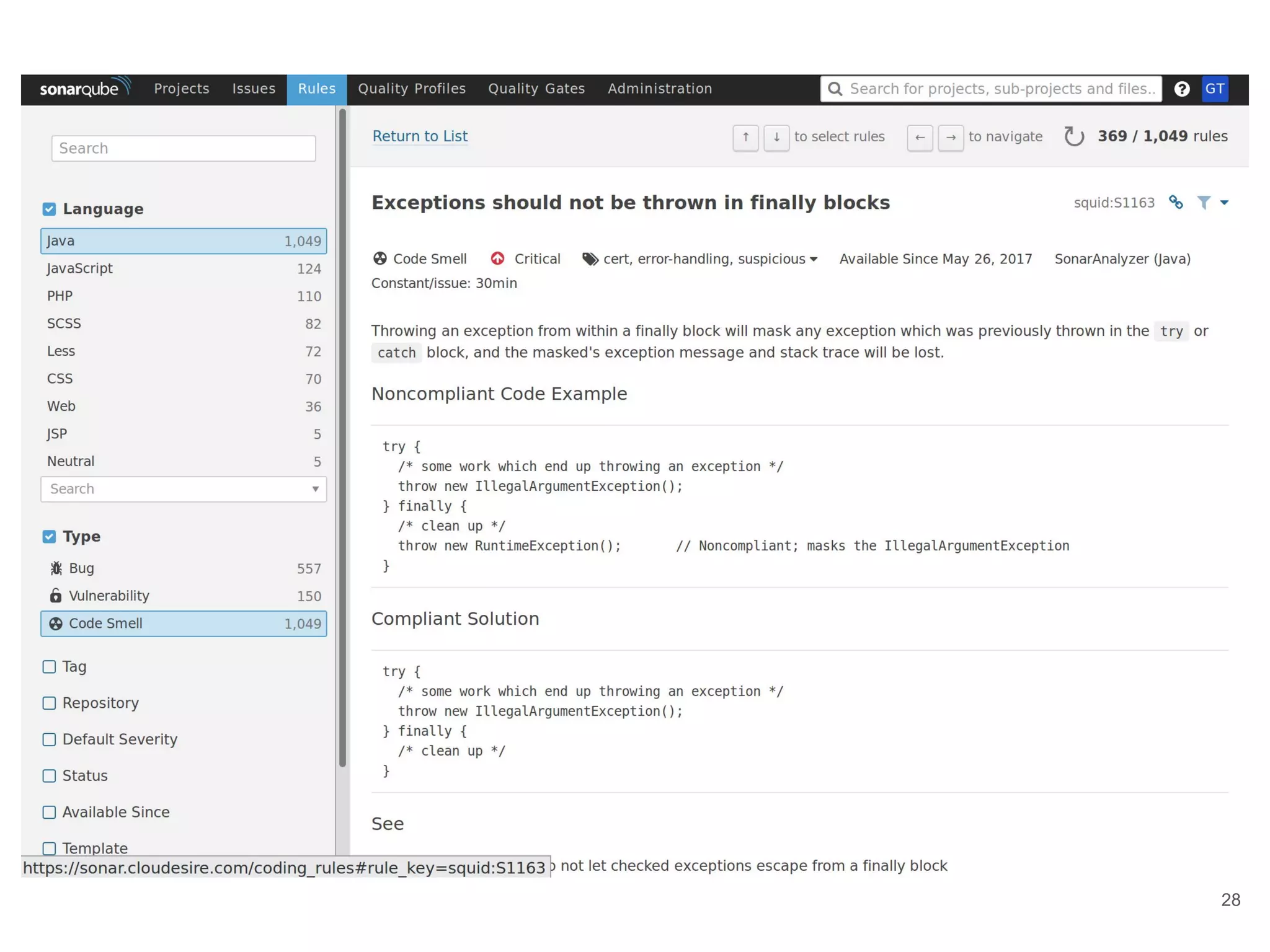Click the funnel filter icon
Viewport: 1270px width, 952px height.
point(1203,203)
